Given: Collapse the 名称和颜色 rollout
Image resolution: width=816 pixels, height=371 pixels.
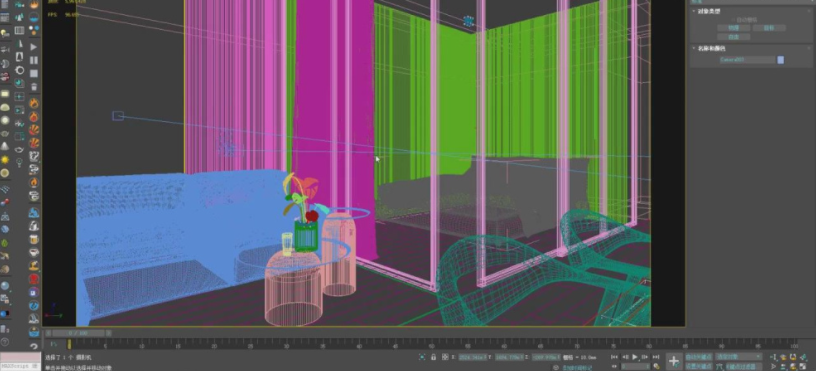Looking at the screenshot, I should pos(712,48).
